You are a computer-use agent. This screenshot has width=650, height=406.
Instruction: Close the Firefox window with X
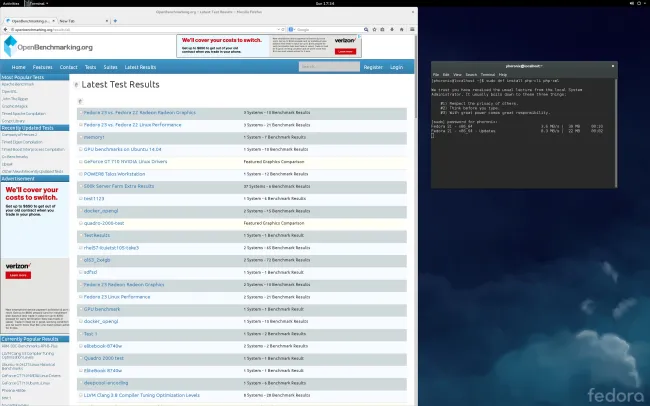(413, 12)
